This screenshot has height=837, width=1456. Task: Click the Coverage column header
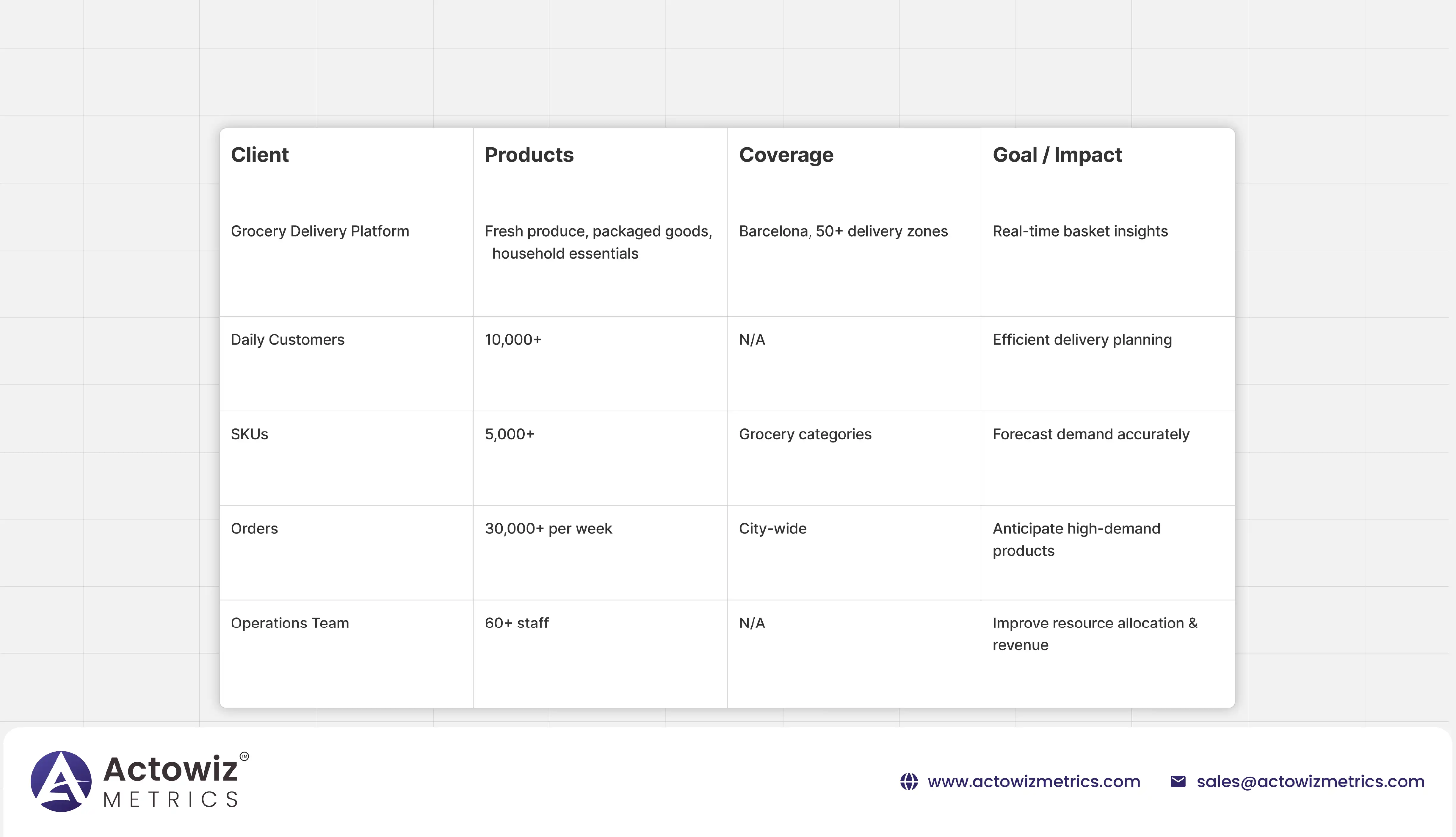click(x=786, y=155)
